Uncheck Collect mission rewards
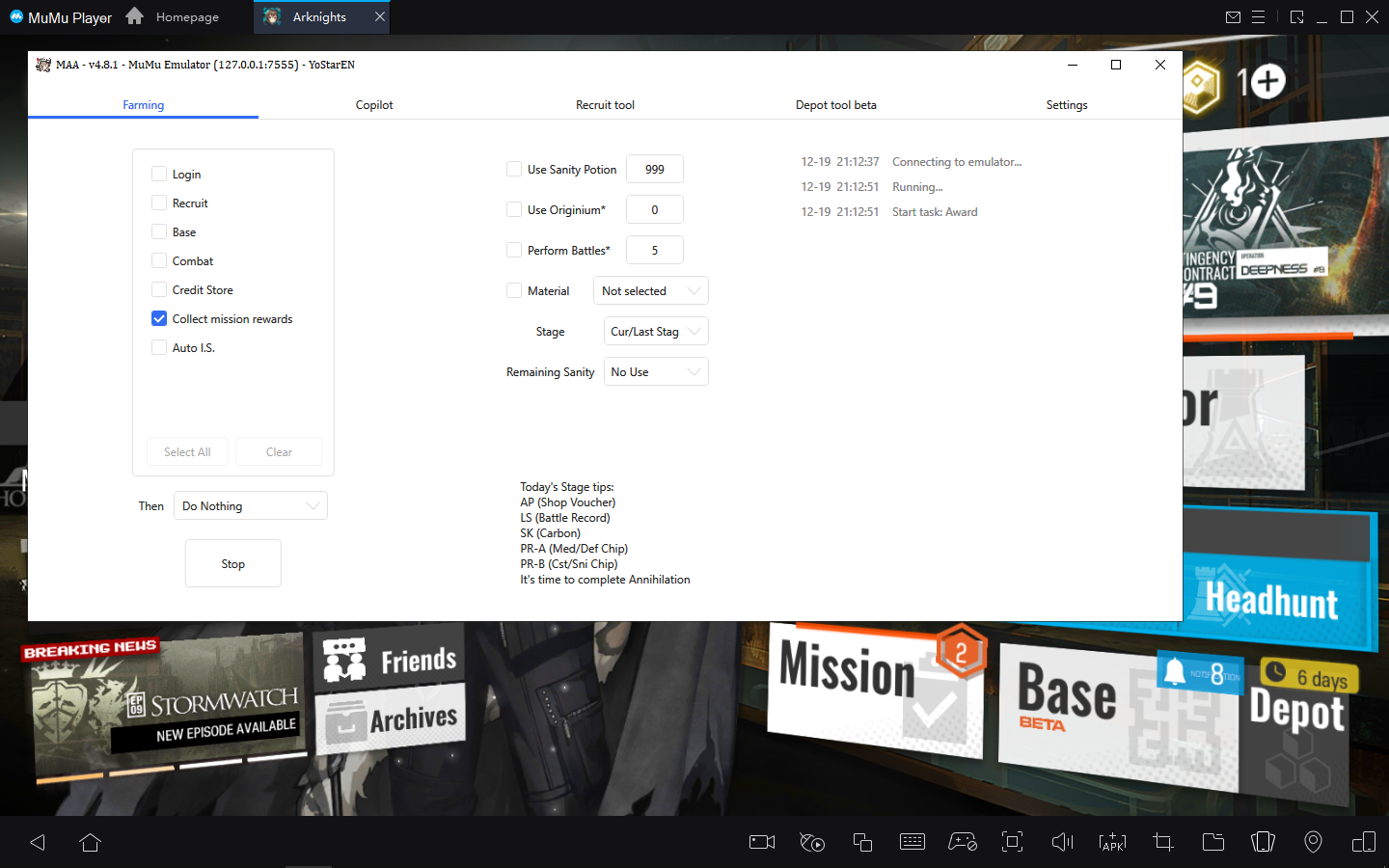This screenshot has width=1389, height=868. (x=158, y=318)
